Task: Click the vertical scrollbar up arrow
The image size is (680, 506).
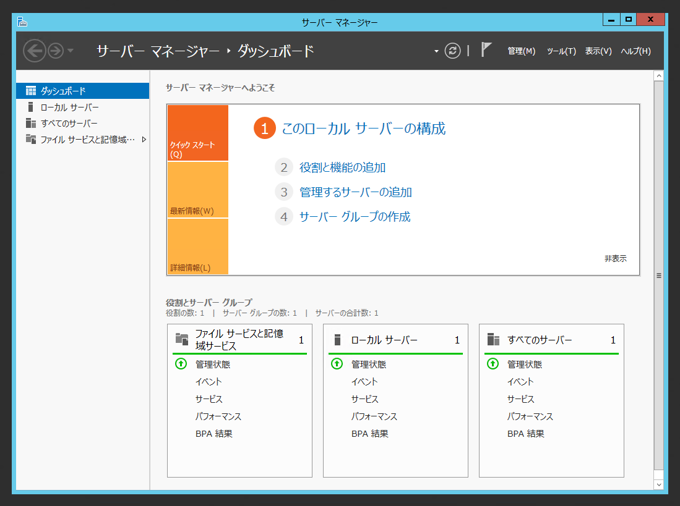Action: [x=659, y=76]
